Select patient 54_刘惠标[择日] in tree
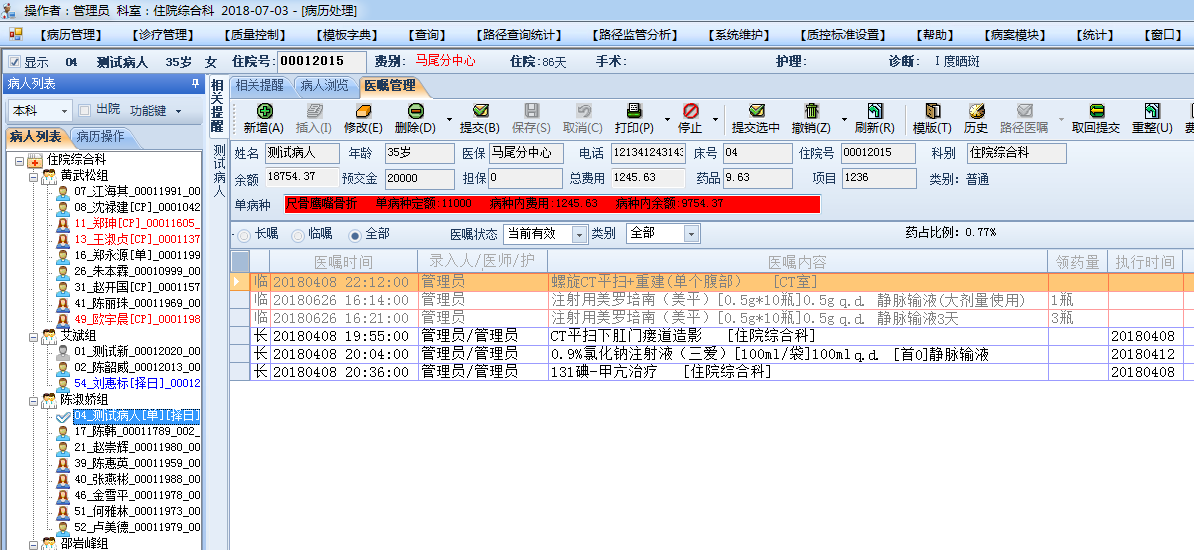The width and height of the screenshot is (1194, 550). coord(137,383)
